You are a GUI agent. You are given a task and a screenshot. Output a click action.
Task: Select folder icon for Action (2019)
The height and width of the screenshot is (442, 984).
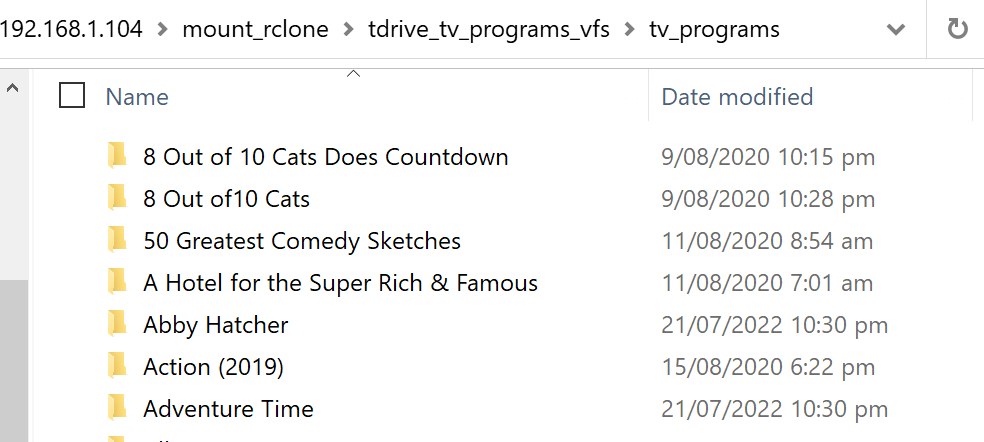click(x=117, y=366)
